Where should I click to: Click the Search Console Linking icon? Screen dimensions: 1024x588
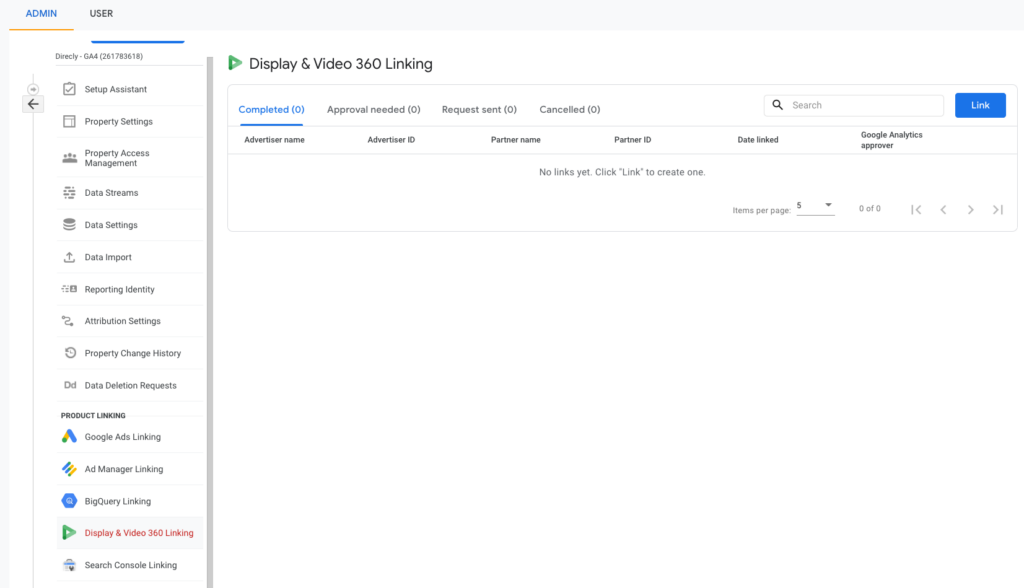tap(69, 565)
